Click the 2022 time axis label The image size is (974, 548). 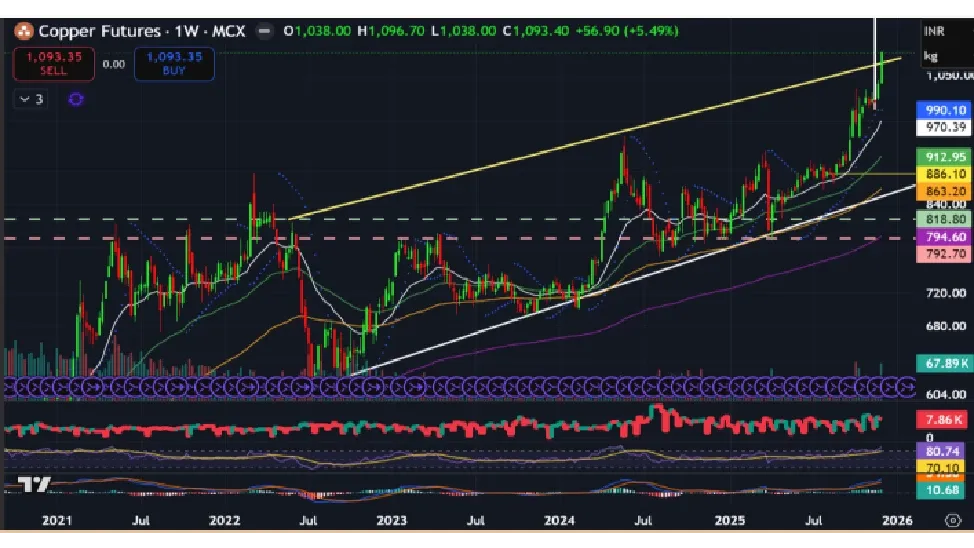coord(224,521)
